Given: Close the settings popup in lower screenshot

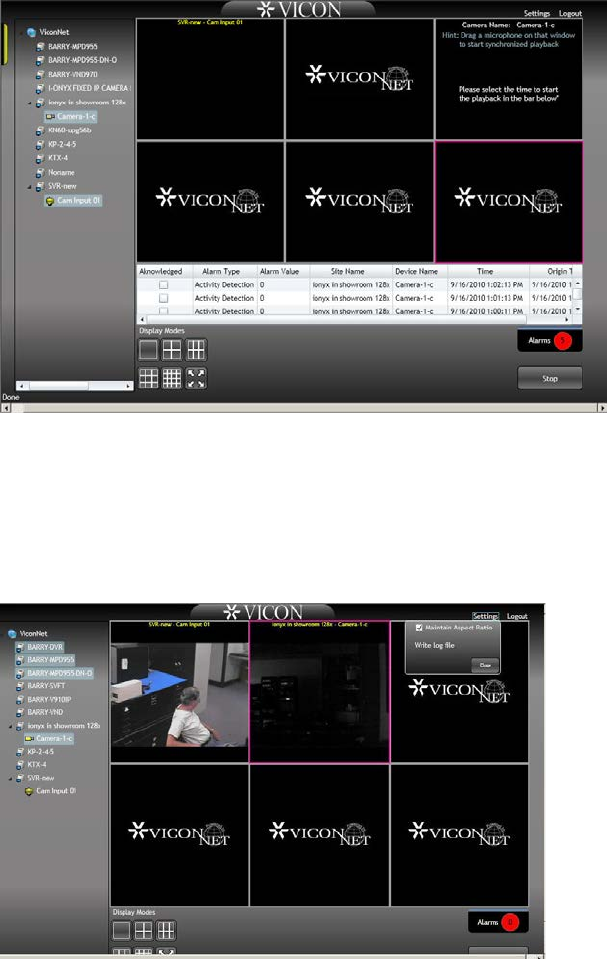Looking at the screenshot, I should 485,665.
